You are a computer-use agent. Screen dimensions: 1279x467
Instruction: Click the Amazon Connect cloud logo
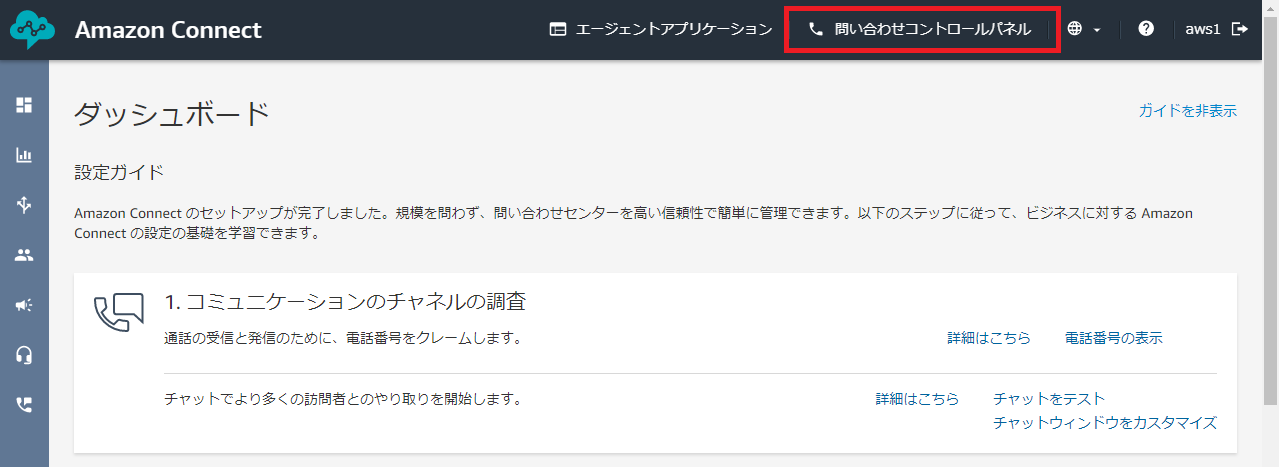[33, 29]
